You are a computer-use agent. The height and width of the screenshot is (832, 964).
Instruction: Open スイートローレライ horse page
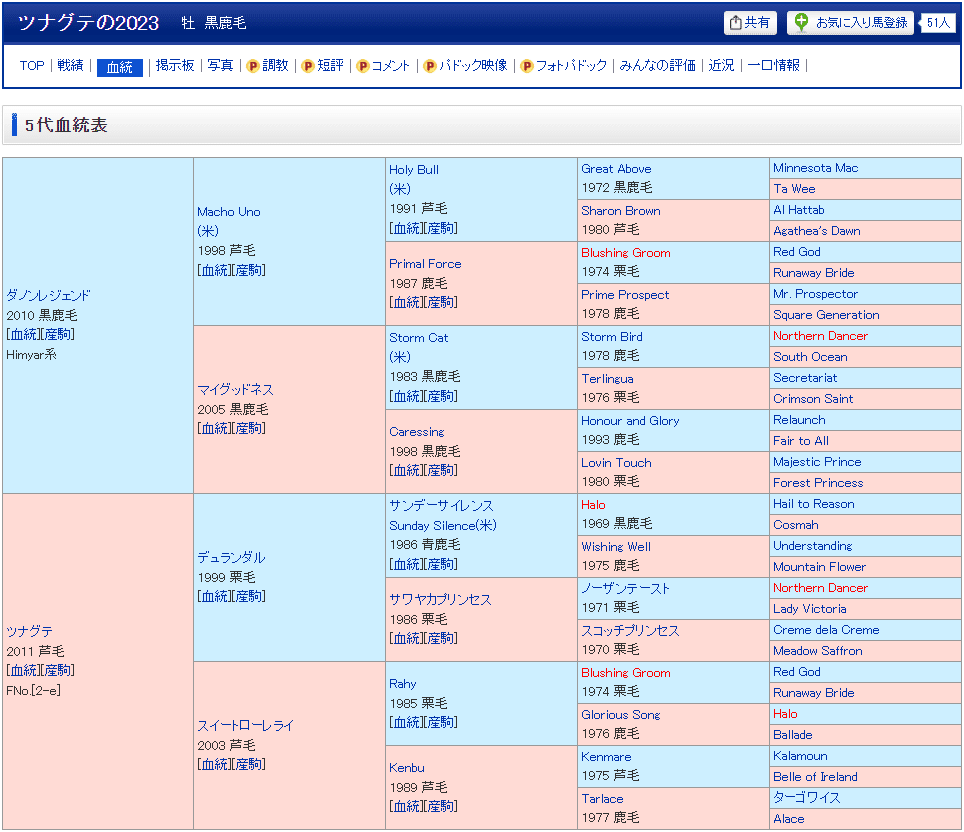pos(245,726)
